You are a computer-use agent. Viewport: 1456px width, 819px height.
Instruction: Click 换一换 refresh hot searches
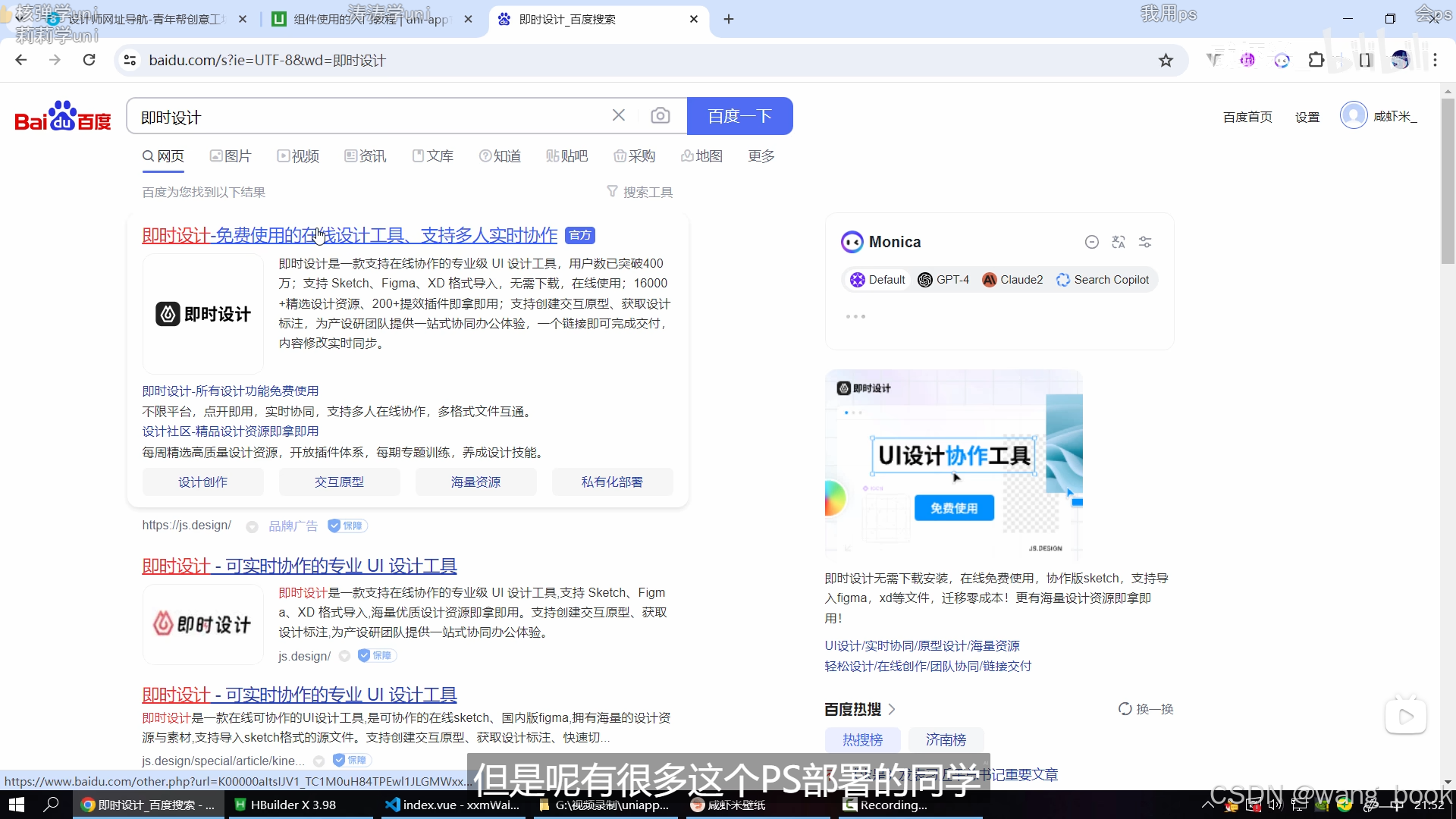pos(1146,709)
